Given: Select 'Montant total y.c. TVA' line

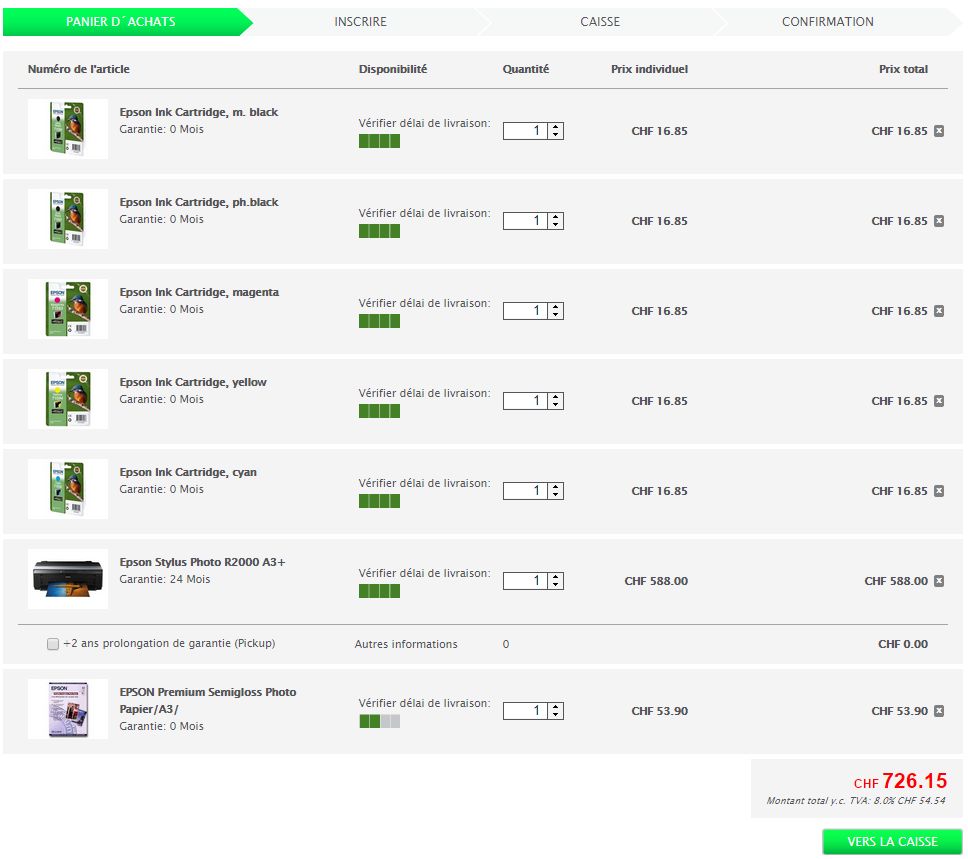Looking at the screenshot, I should [x=856, y=801].
